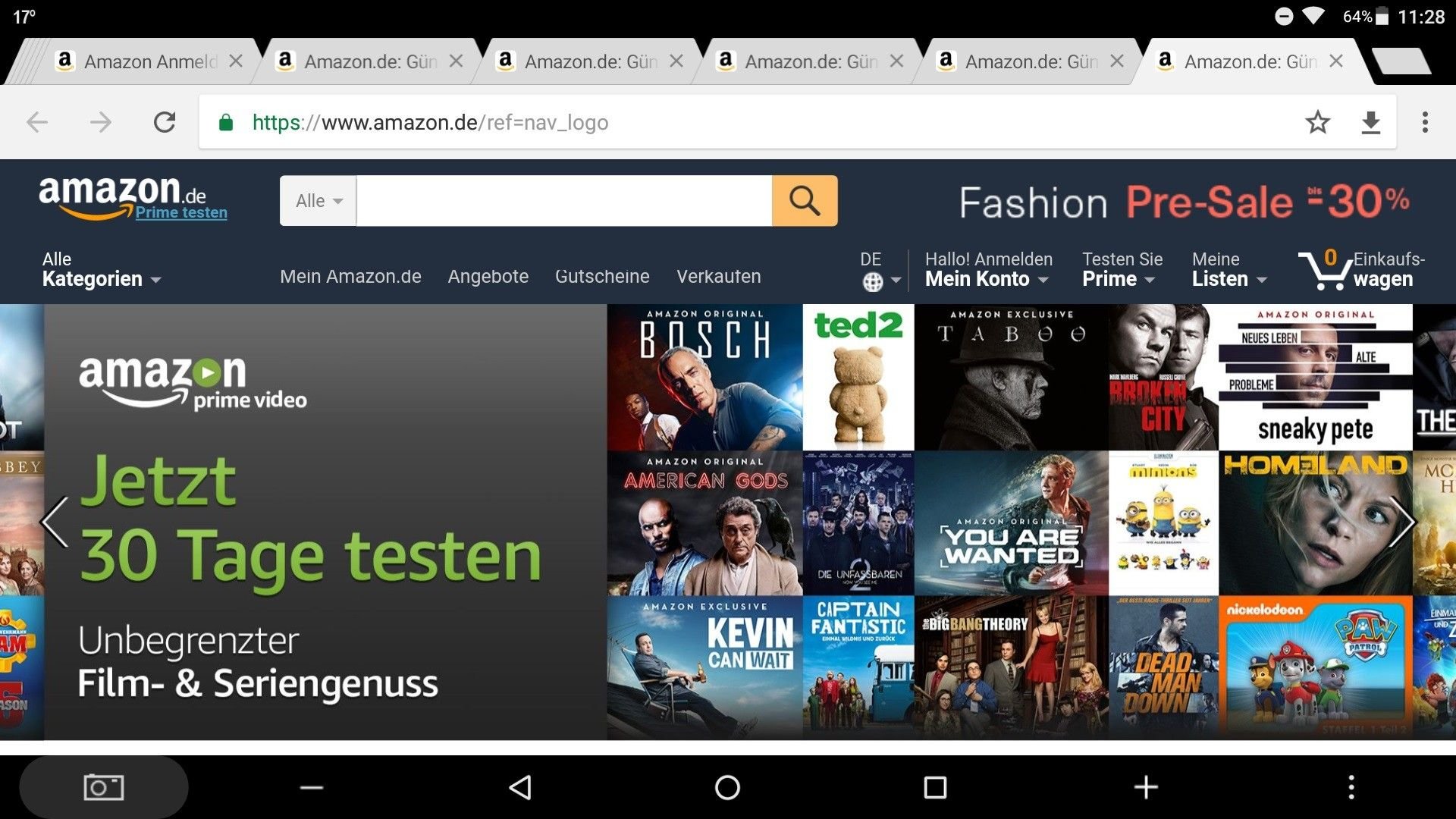This screenshot has width=1456, height=819.
Task: Open the Minions thumbnail
Action: click(x=1163, y=523)
